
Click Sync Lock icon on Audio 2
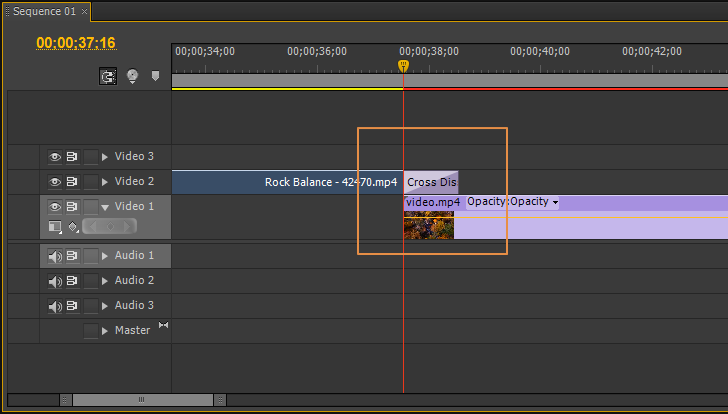72,281
